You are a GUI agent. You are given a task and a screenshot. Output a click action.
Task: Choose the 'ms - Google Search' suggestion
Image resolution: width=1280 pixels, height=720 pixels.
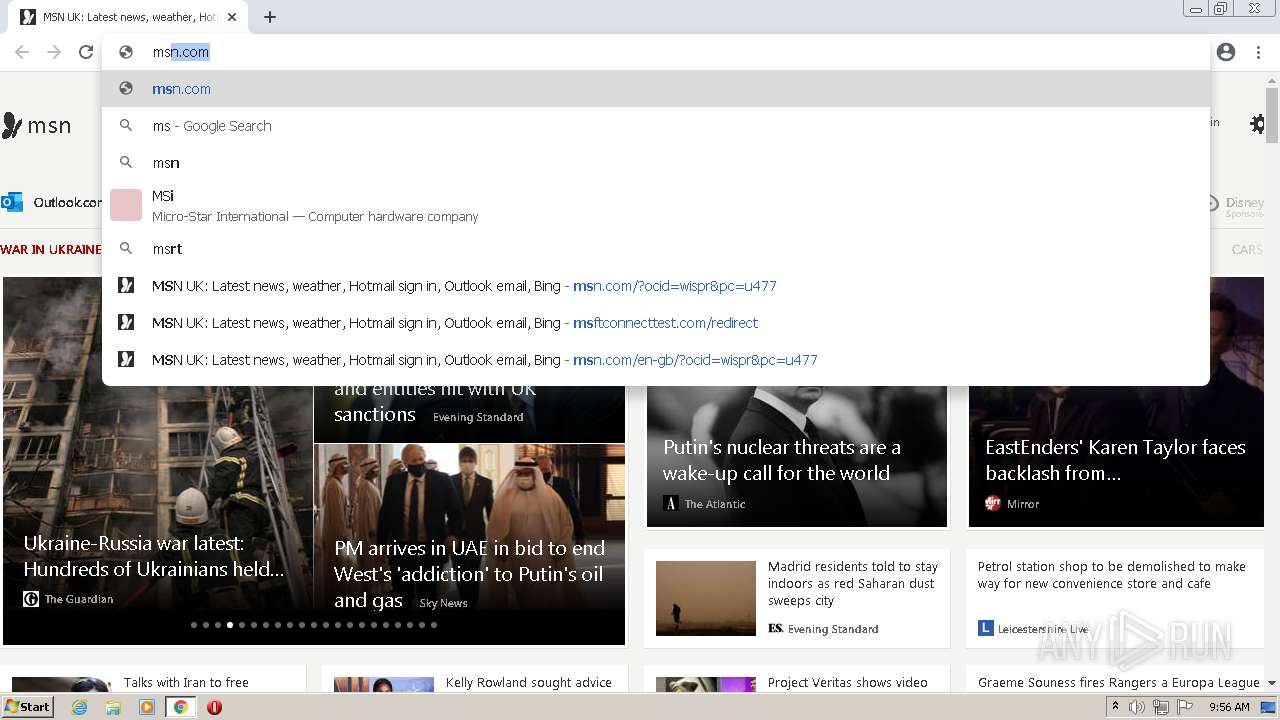pos(656,126)
